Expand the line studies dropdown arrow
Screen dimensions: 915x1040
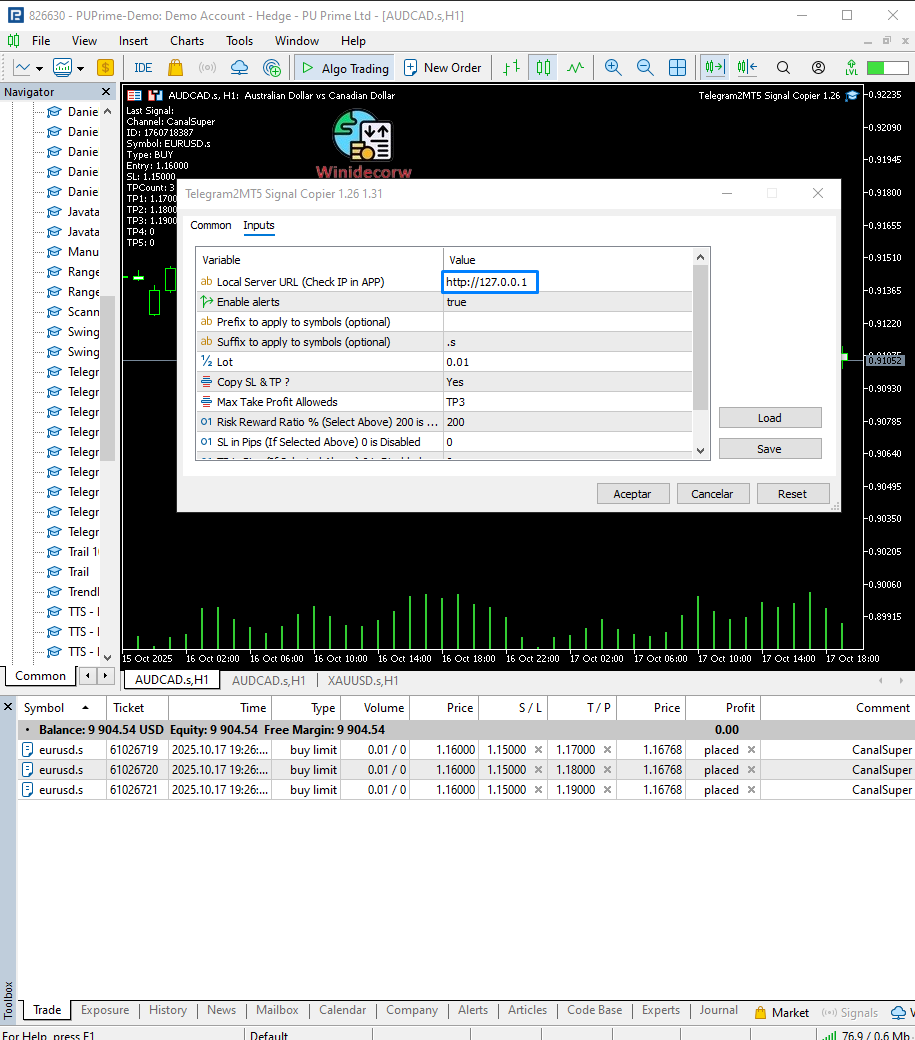pos(39,68)
